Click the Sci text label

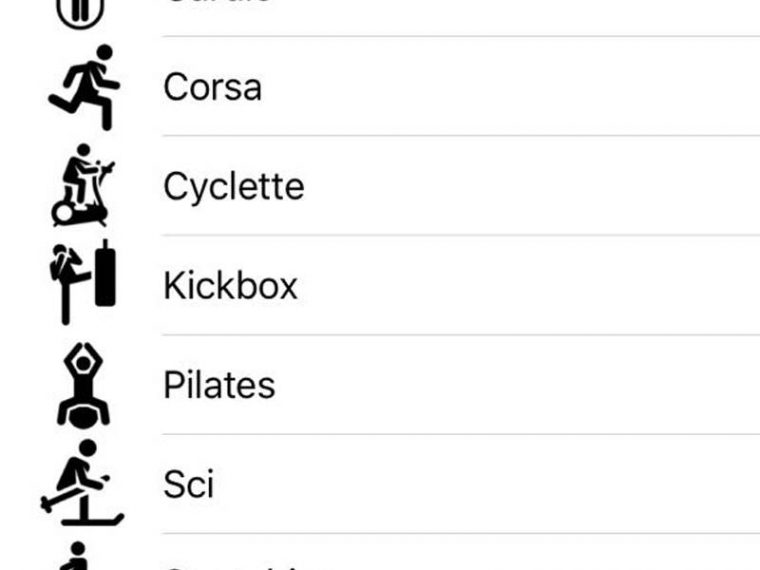coord(189,484)
